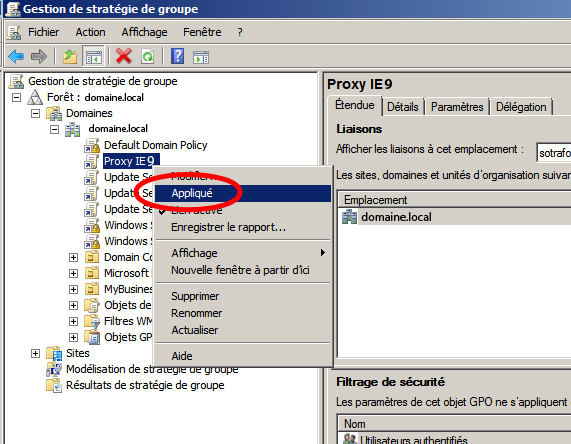
Task: Click the Up one level folder icon
Action: pos(70,56)
